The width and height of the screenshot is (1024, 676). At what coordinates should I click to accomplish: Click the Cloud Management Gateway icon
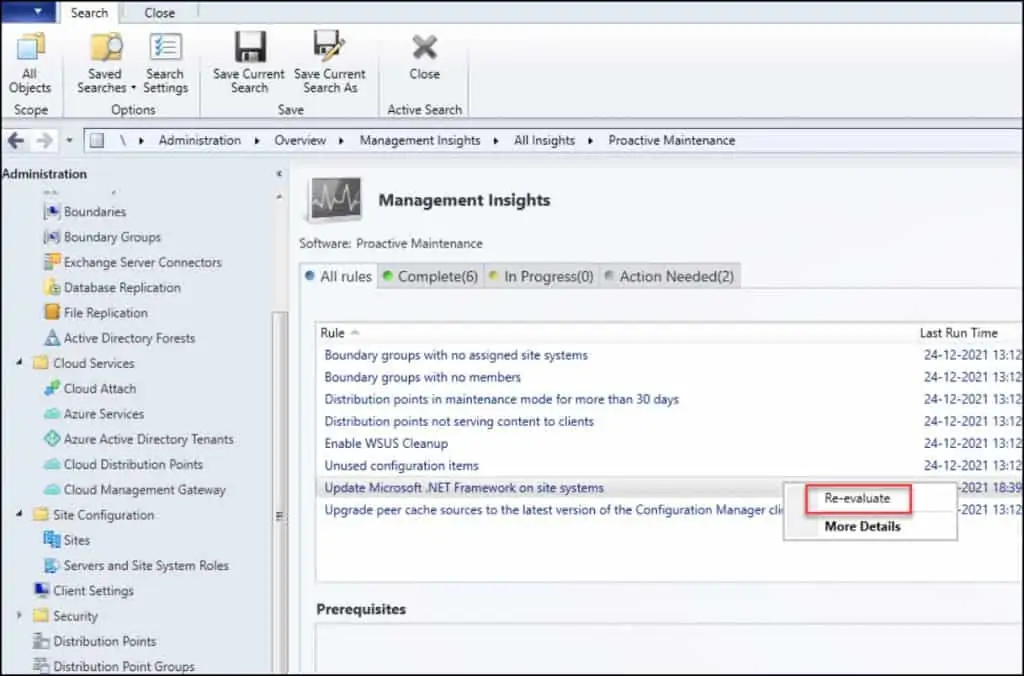[x=52, y=490]
